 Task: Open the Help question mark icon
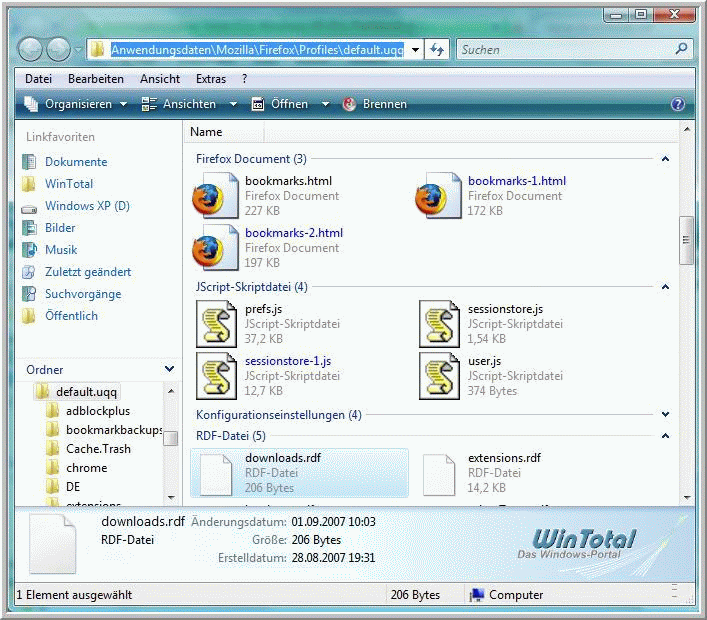[678, 104]
